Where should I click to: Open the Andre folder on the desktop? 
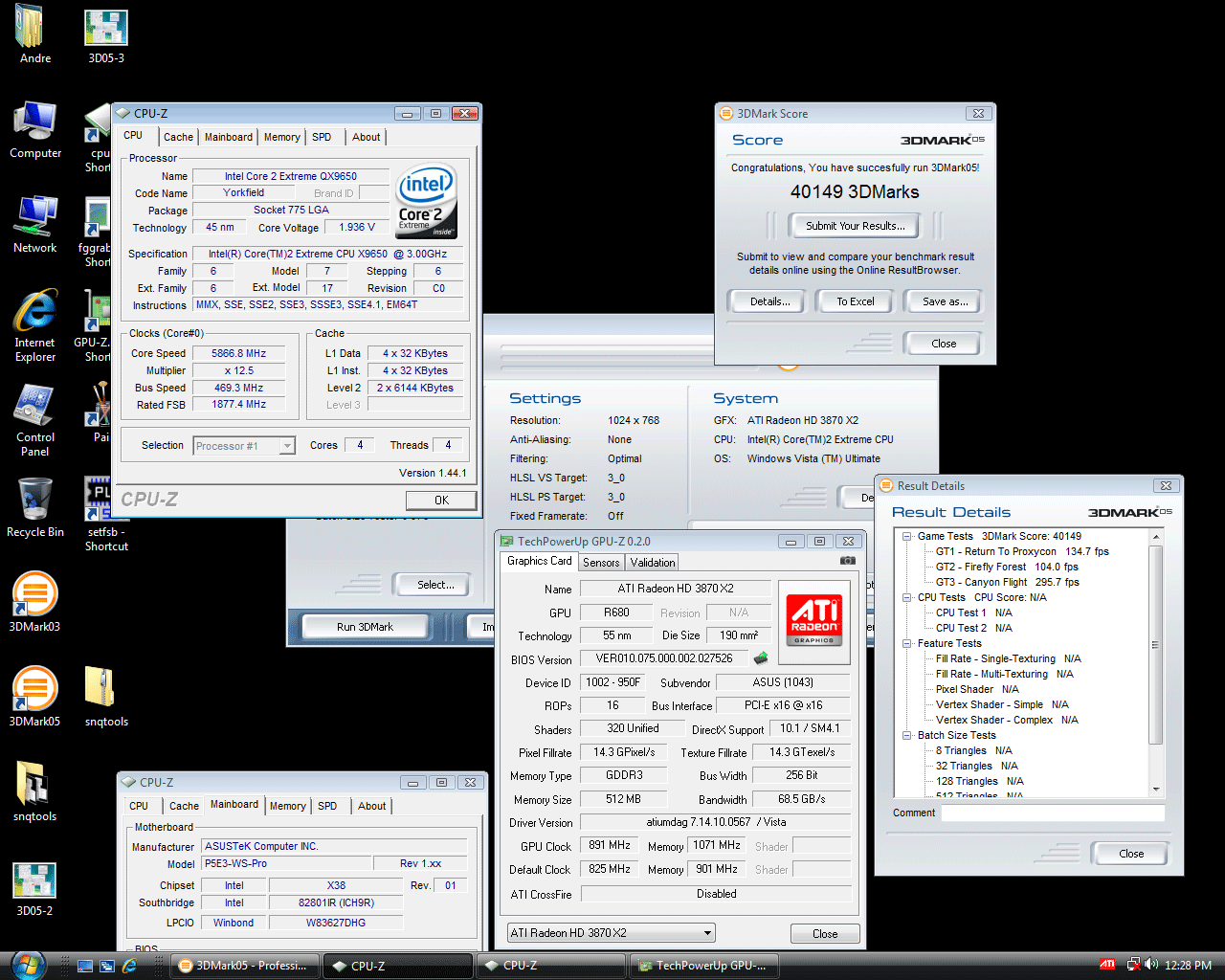[34, 33]
